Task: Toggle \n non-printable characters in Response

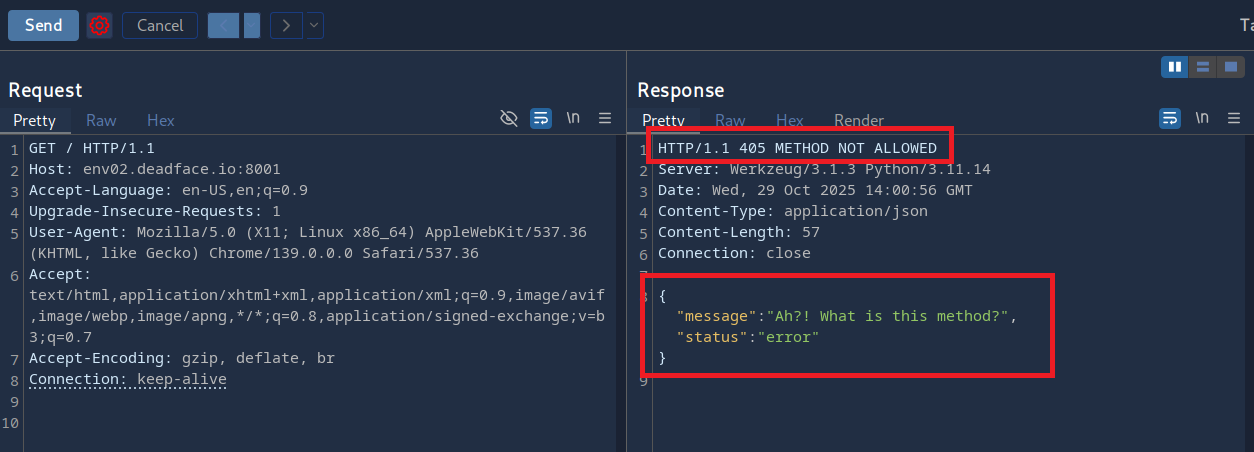Action: click(1202, 118)
